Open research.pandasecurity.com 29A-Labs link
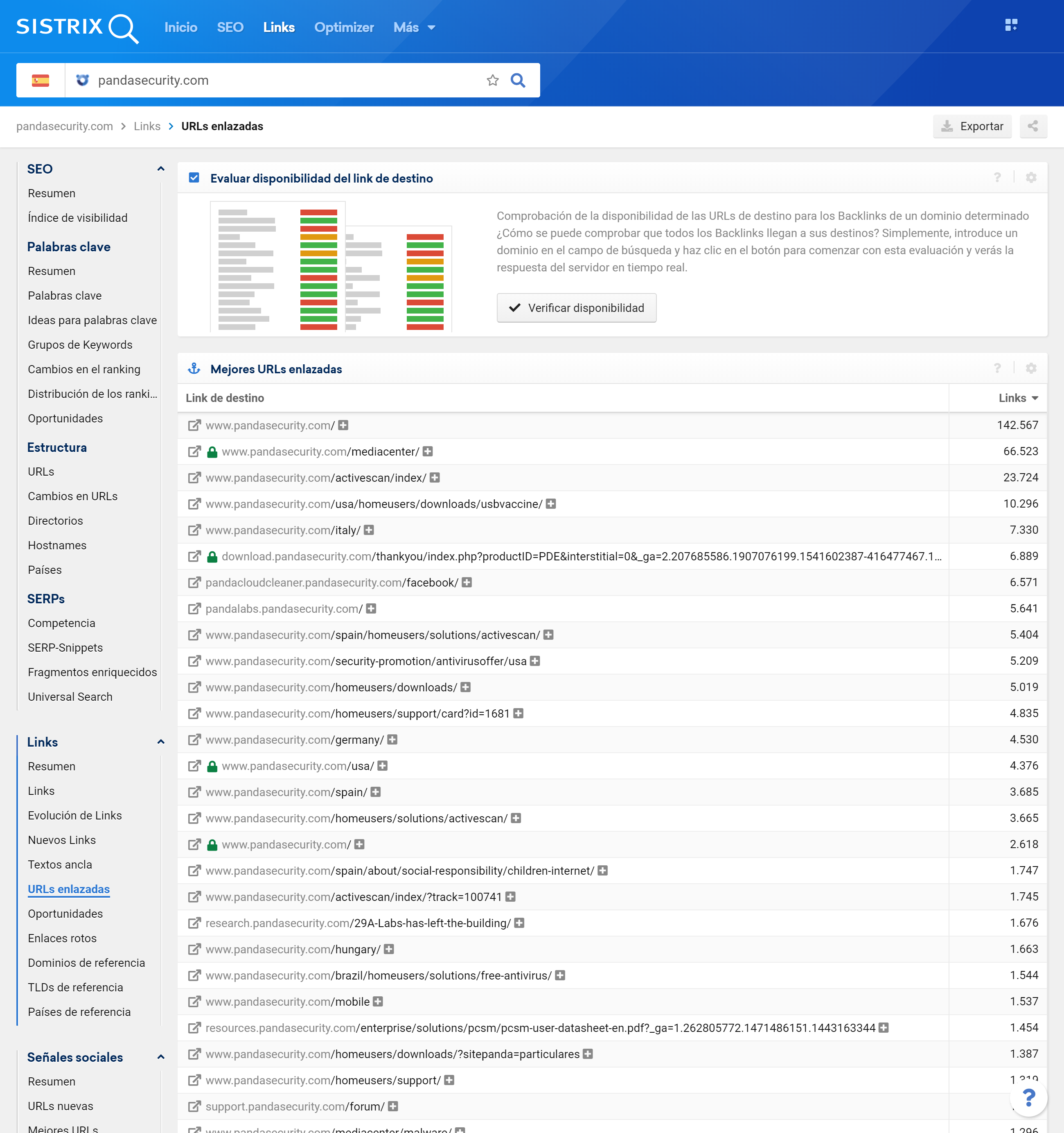Viewport: 1064px width, 1133px height. (358, 923)
